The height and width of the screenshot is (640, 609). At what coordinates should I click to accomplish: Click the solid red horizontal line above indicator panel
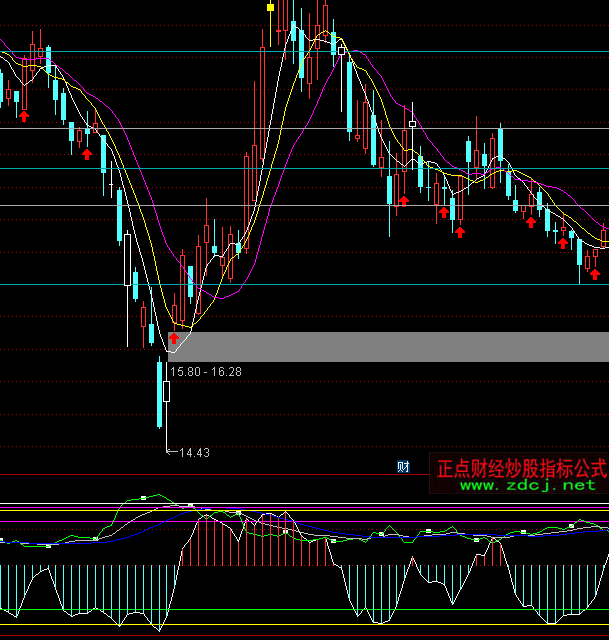pos(200,475)
